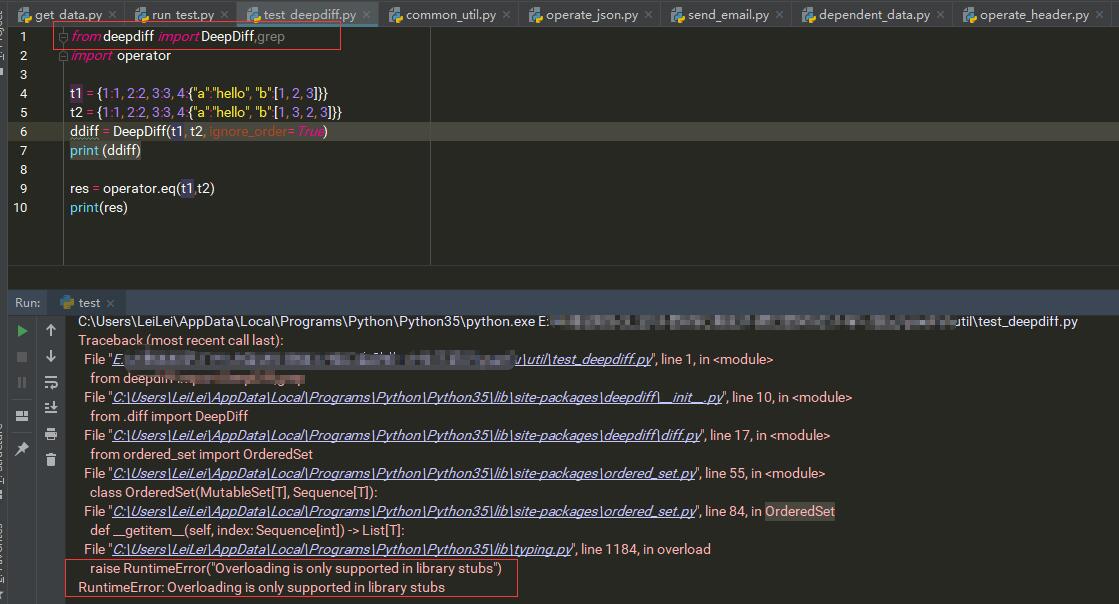Viewport: 1119px width, 604px height.
Task: Click the 'print(res)' line
Action: tap(98, 208)
